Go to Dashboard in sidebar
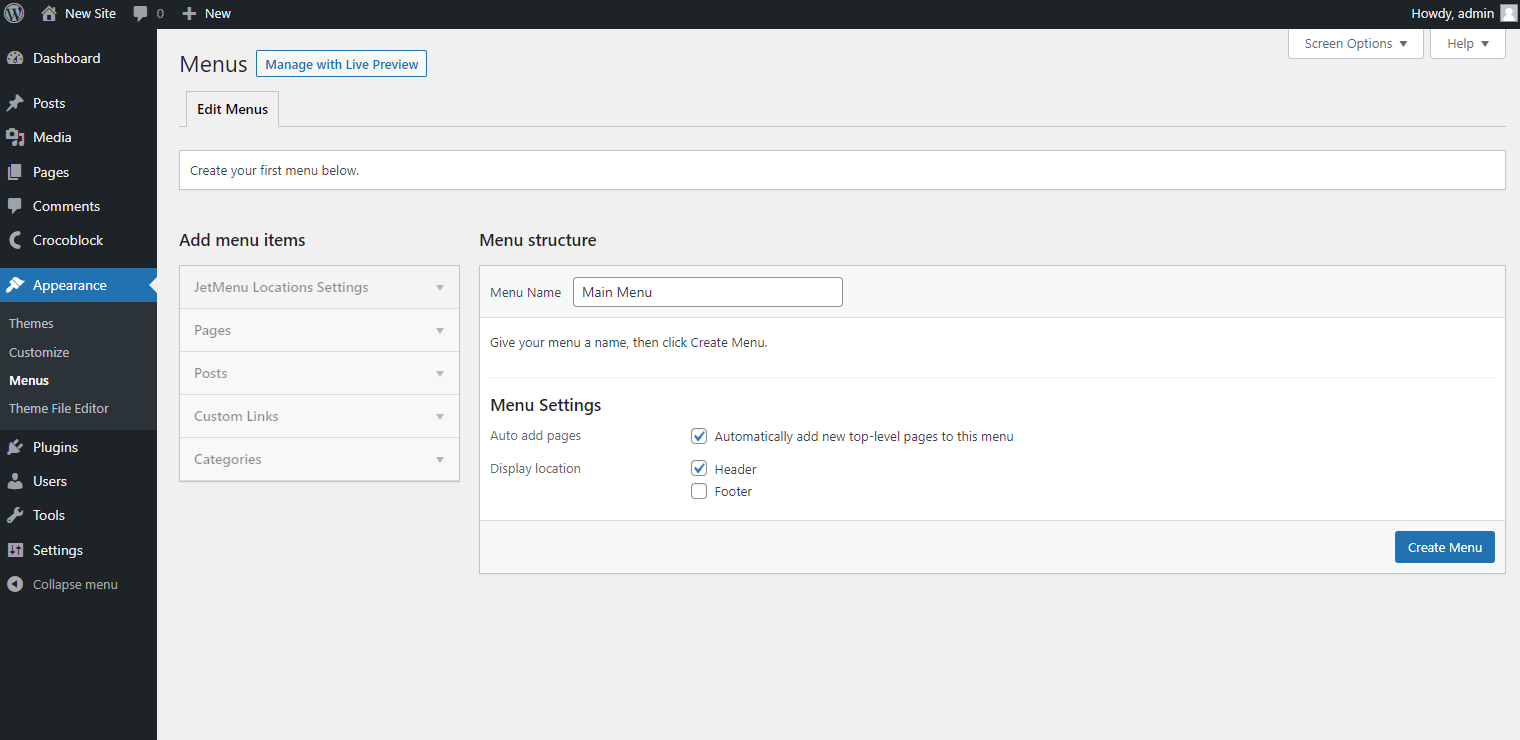The width and height of the screenshot is (1520, 740). (x=66, y=58)
